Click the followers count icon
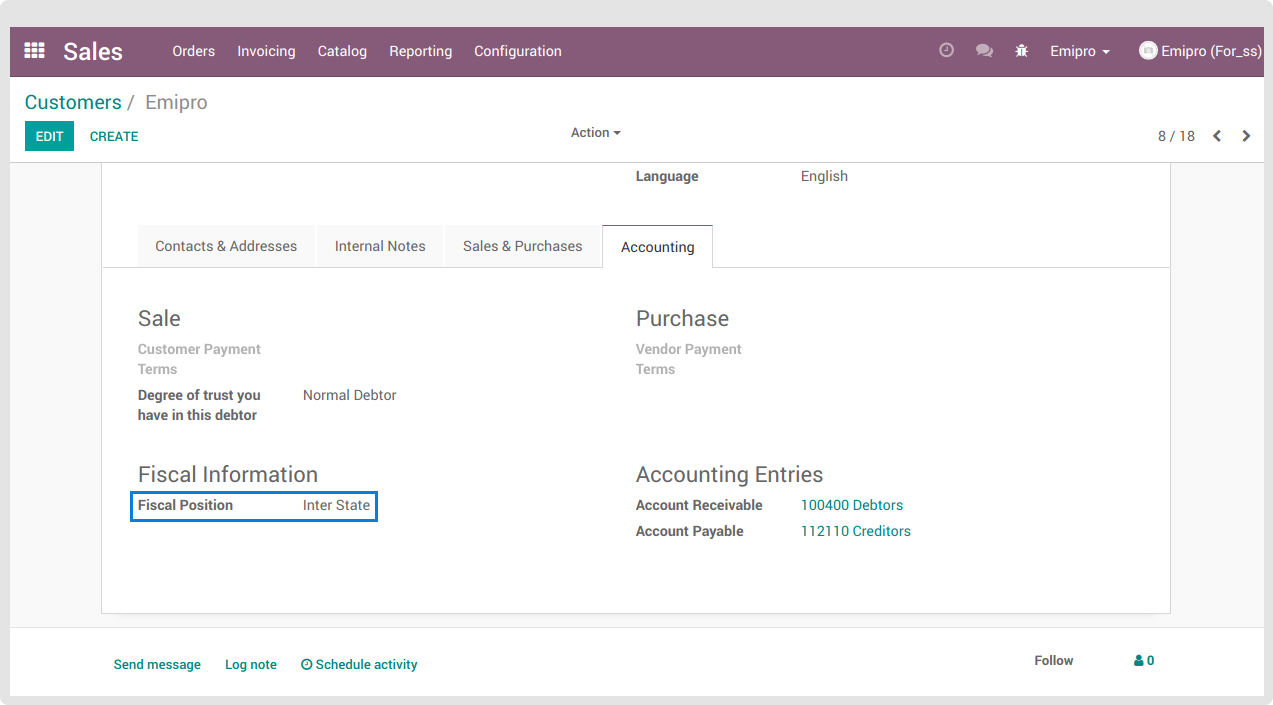 pos(1144,661)
